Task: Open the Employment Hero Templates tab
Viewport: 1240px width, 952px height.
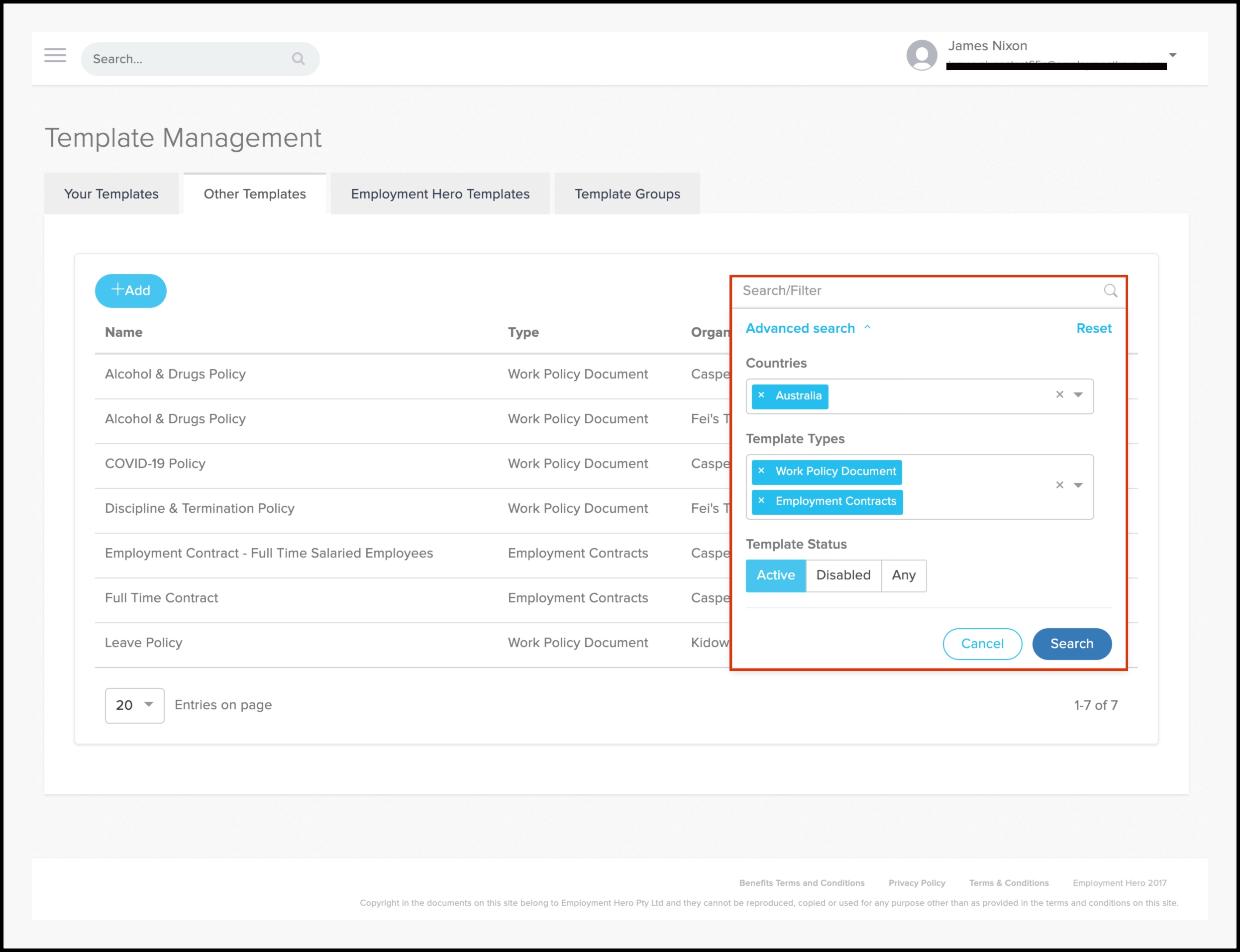Action: [x=440, y=194]
